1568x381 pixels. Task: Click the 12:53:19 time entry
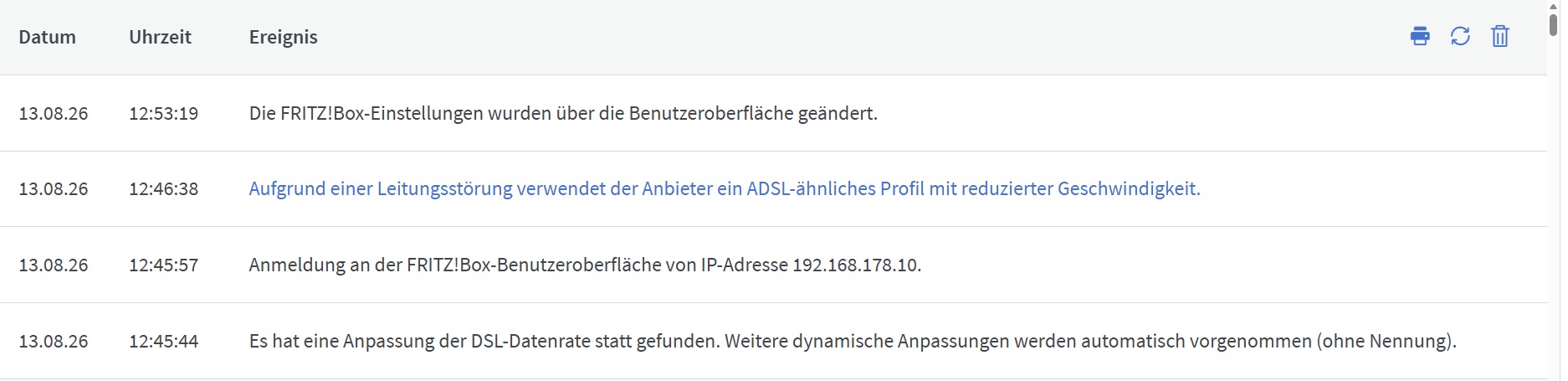pos(163,113)
